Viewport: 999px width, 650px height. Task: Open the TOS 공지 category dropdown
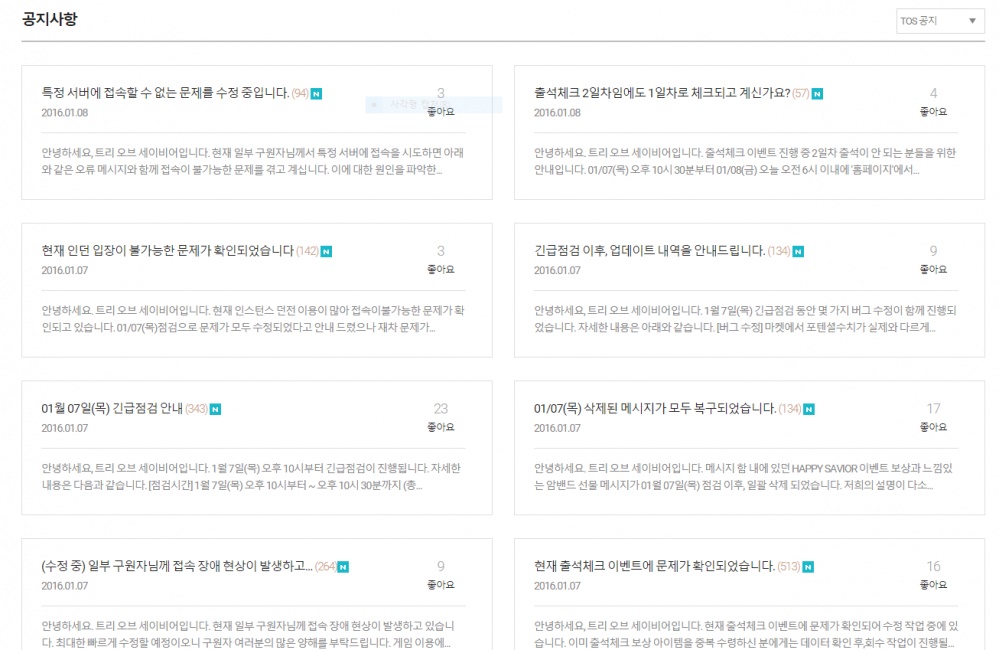940,21
